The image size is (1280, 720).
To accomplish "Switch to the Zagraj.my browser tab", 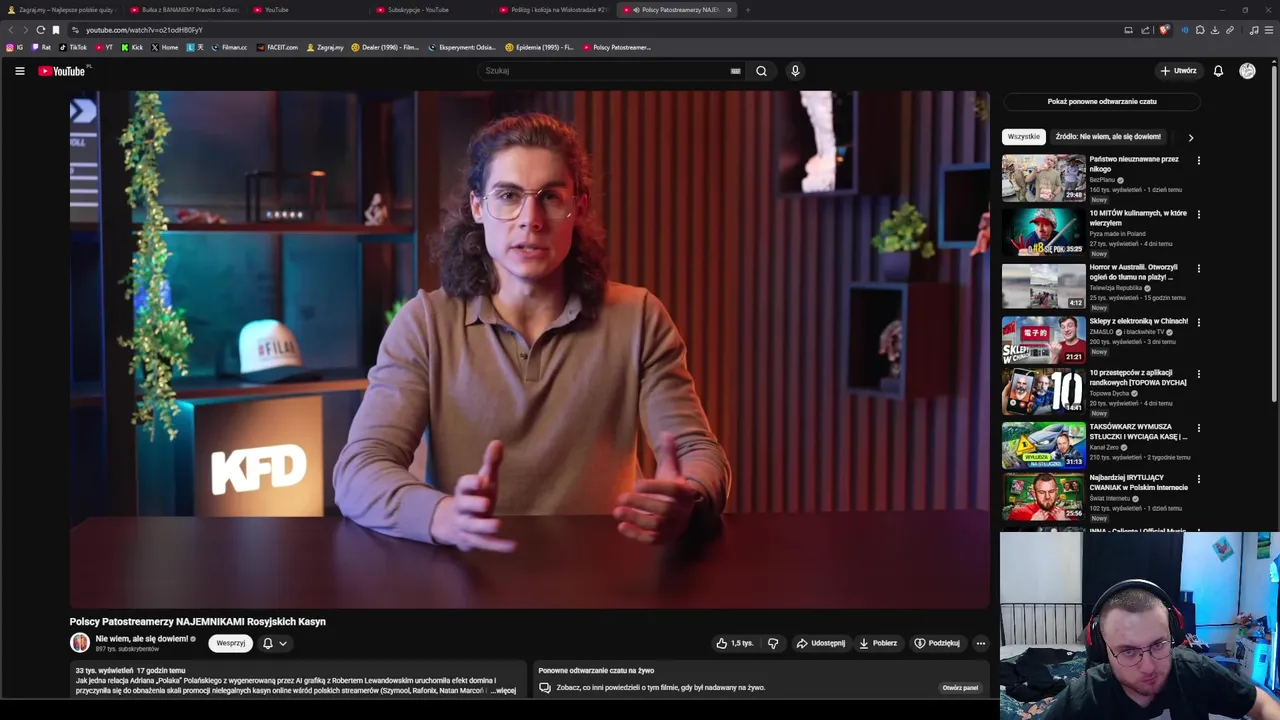I will pos(60,10).
